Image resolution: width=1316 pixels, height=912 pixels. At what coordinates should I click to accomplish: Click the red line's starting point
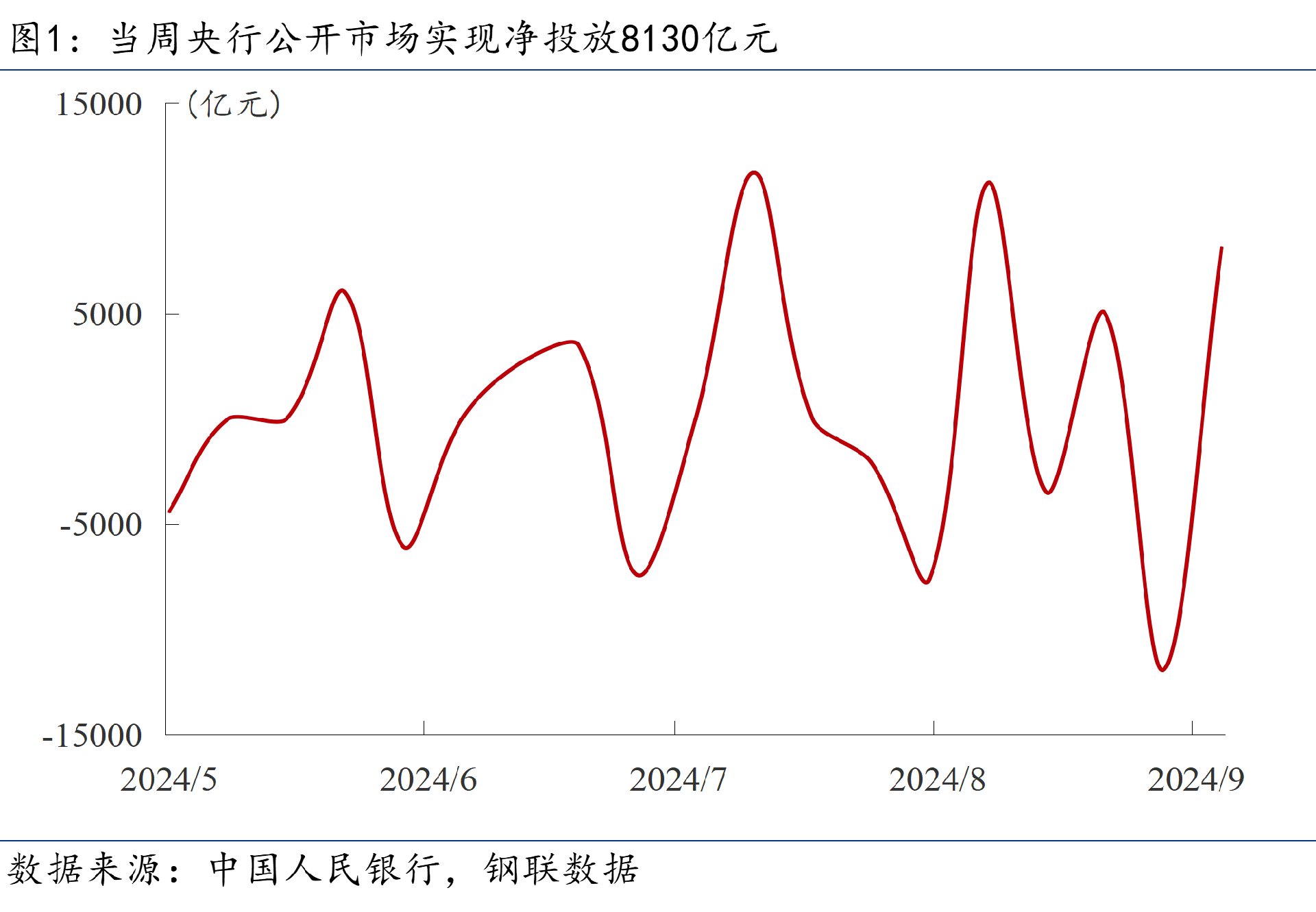click(169, 511)
